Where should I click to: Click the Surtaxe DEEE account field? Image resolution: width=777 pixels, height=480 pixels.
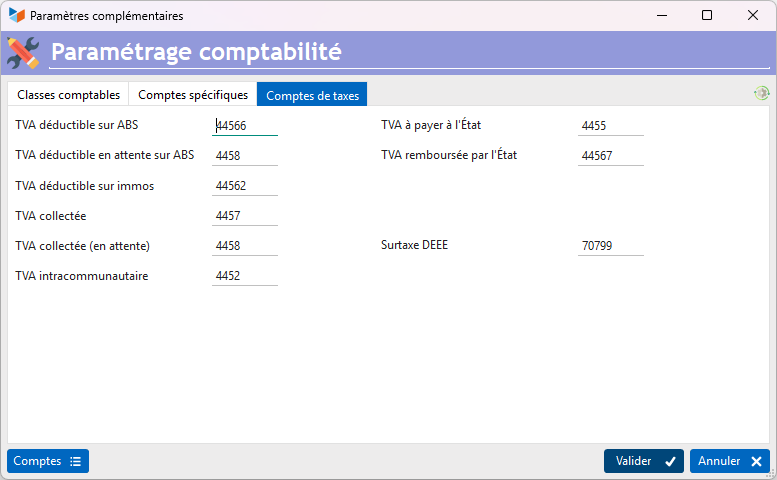[611, 246]
